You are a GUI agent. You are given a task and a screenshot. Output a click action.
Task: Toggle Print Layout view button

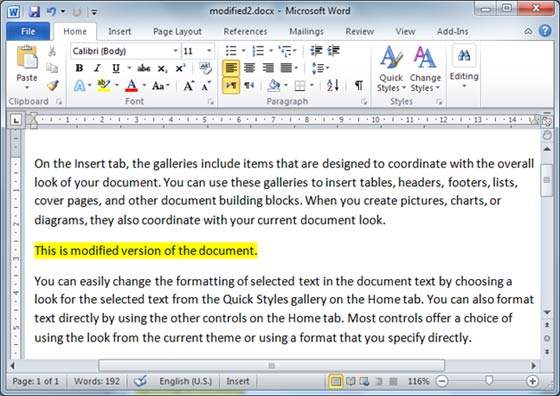point(336,381)
